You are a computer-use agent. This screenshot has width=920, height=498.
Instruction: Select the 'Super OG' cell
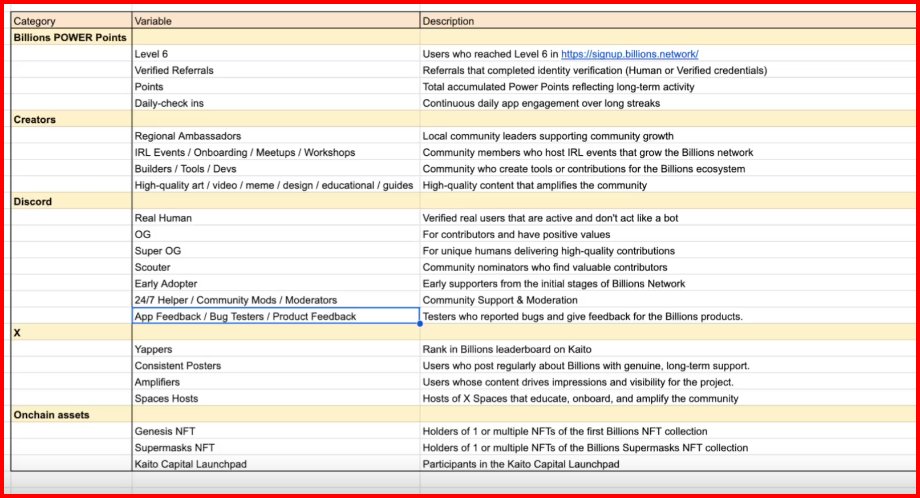[x=276, y=250]
